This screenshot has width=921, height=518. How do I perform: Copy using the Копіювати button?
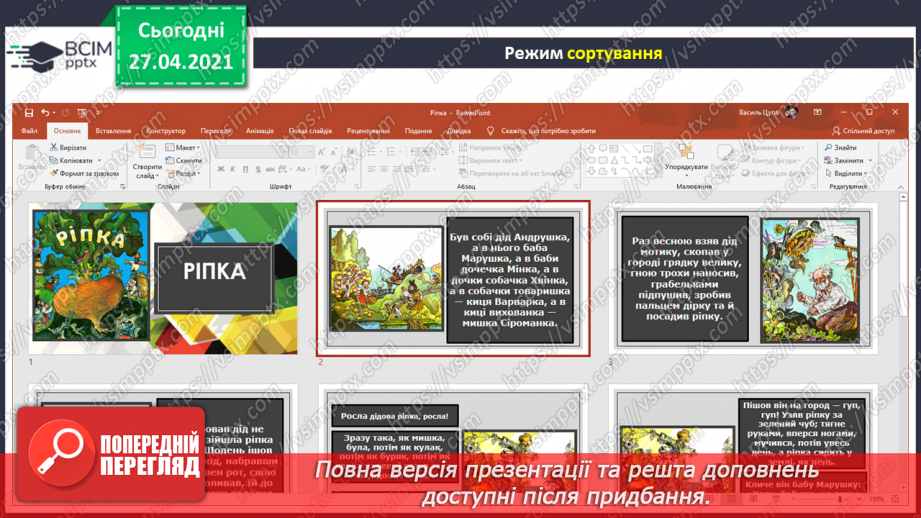pos(71,160)
